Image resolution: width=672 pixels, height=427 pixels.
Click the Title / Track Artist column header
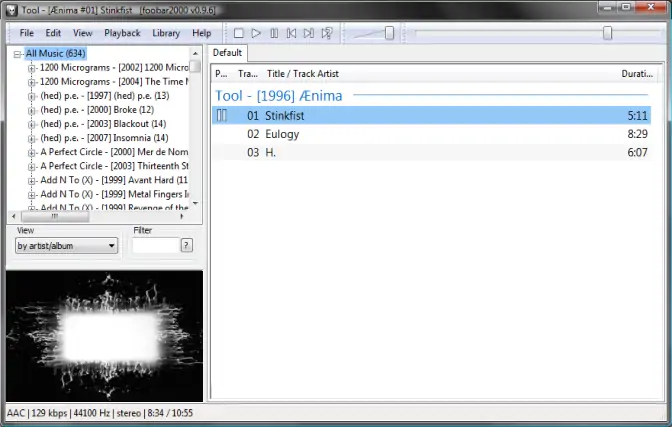click(303, 74)
